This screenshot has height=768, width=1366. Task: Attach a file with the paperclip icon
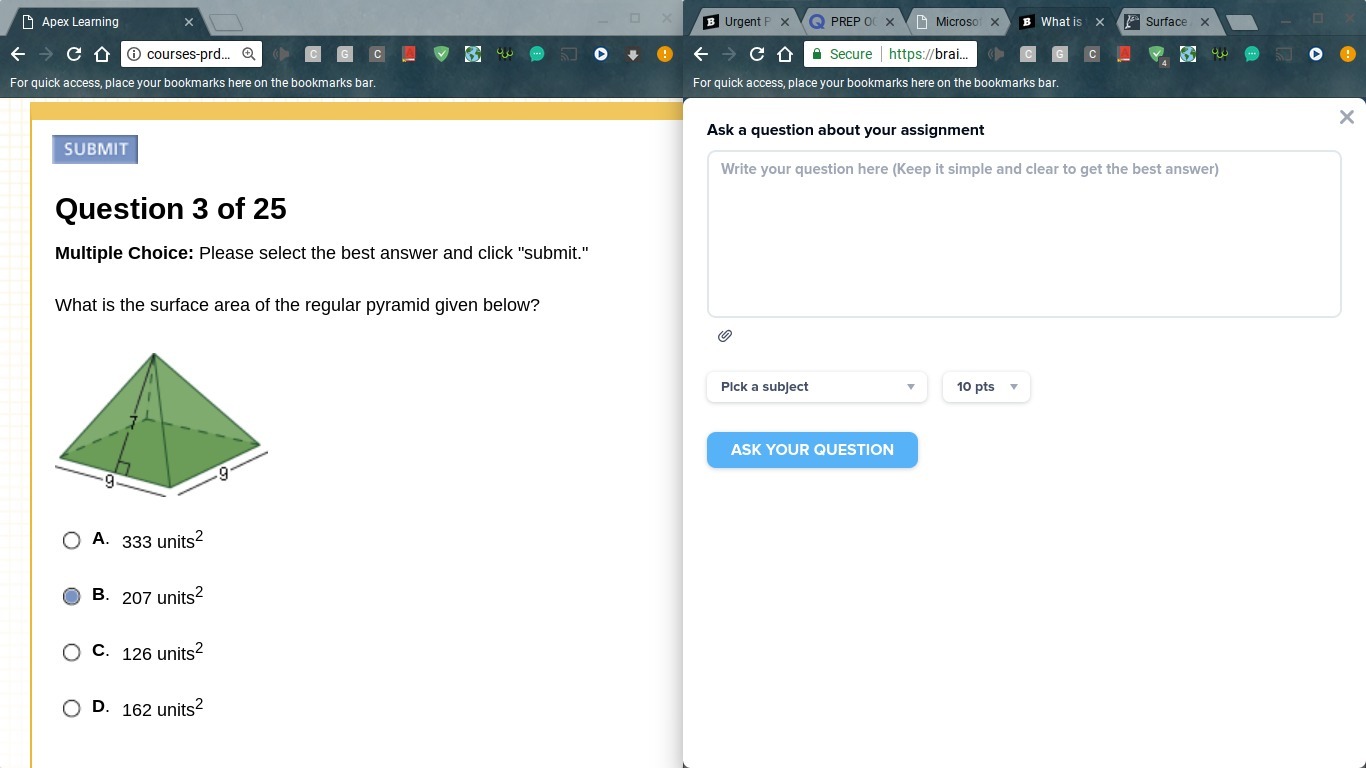pyautogui.click(x=725, y=336)
